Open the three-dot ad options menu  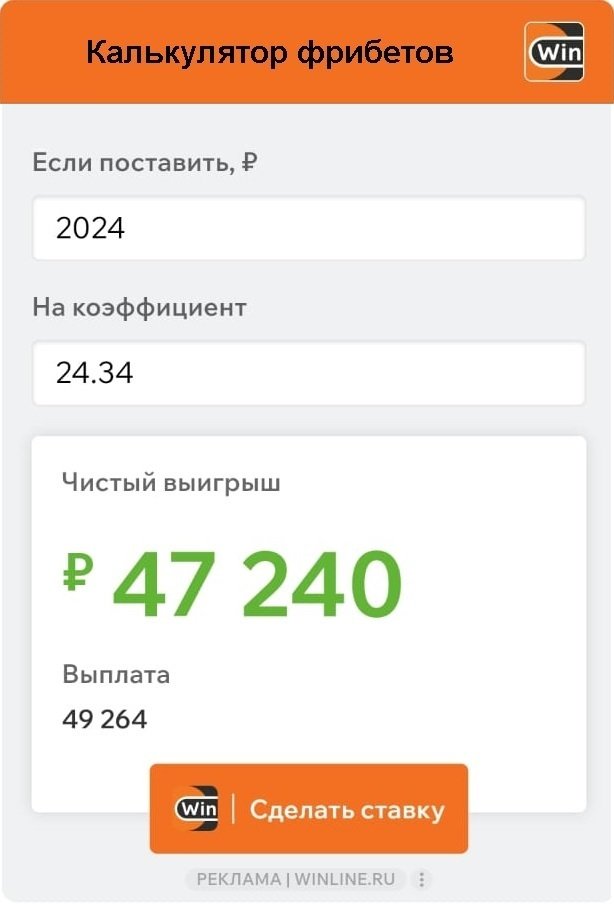click(x=422, y=880)
